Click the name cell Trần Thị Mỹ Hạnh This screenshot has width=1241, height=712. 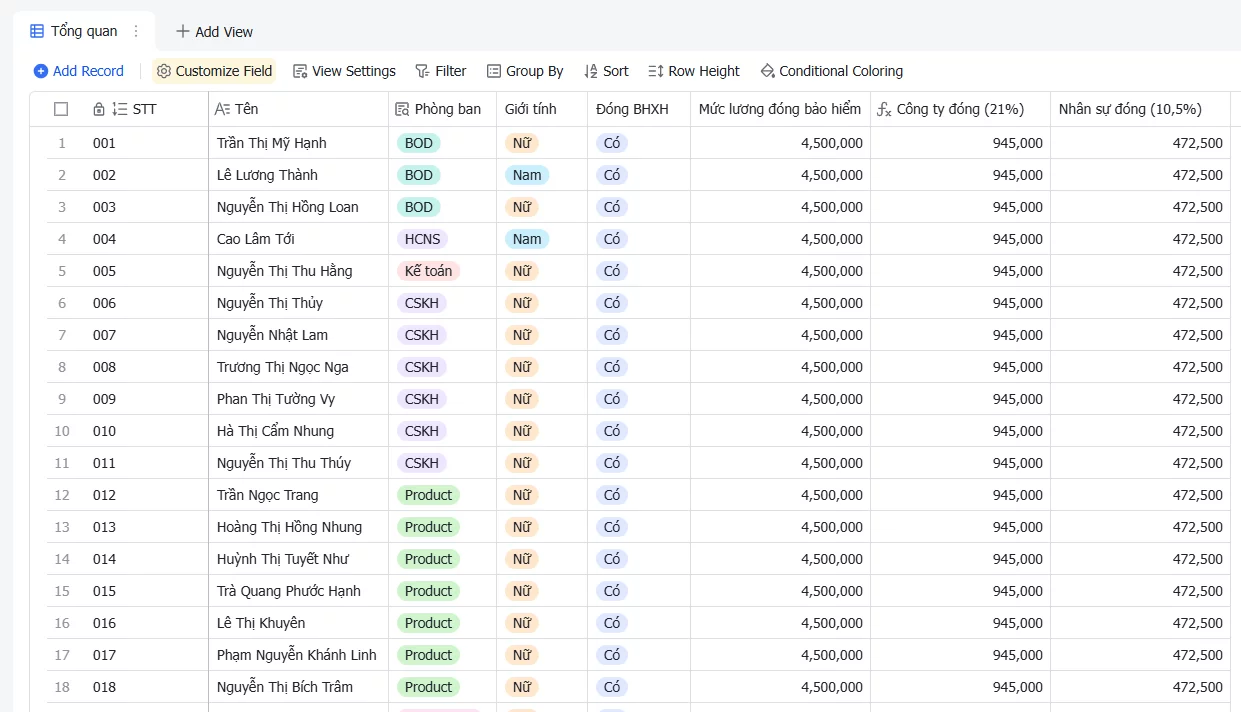(x=298, y=143)
